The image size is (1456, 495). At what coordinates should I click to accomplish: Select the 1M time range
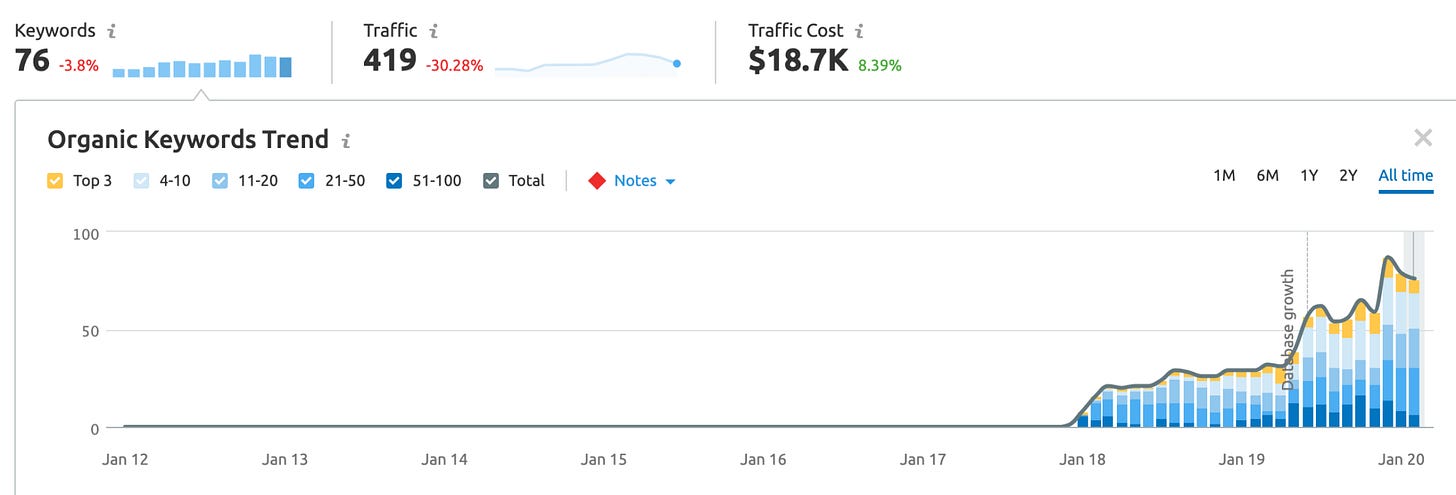(1224, 176)
